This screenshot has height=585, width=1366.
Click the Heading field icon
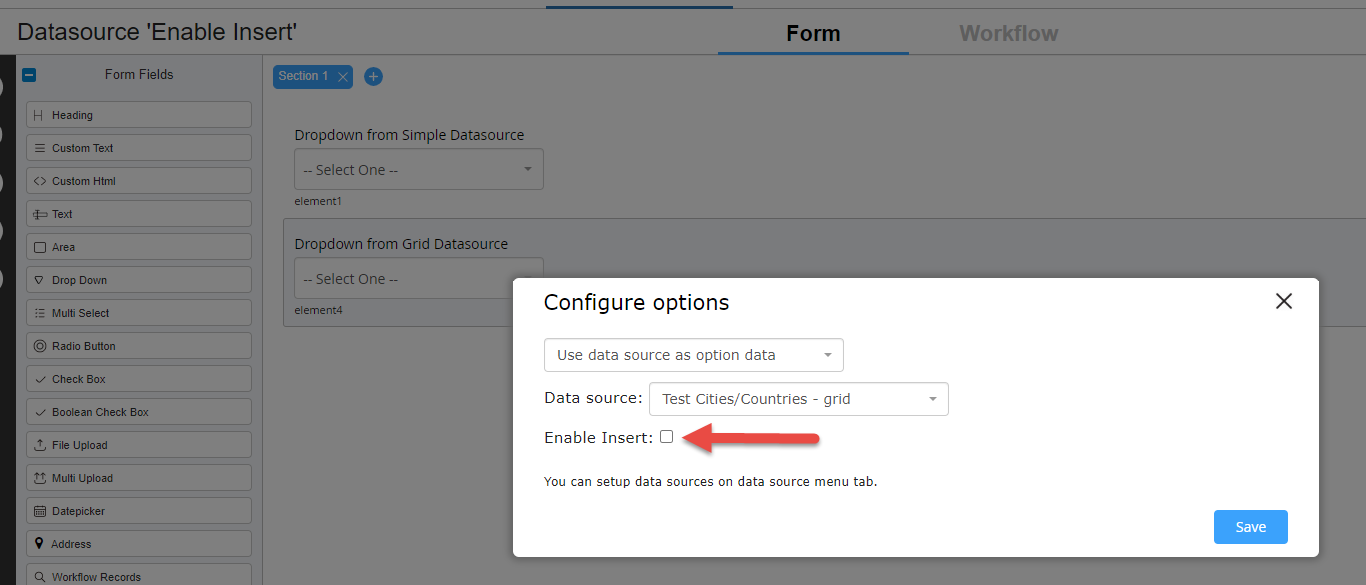(x=39, y=115)
